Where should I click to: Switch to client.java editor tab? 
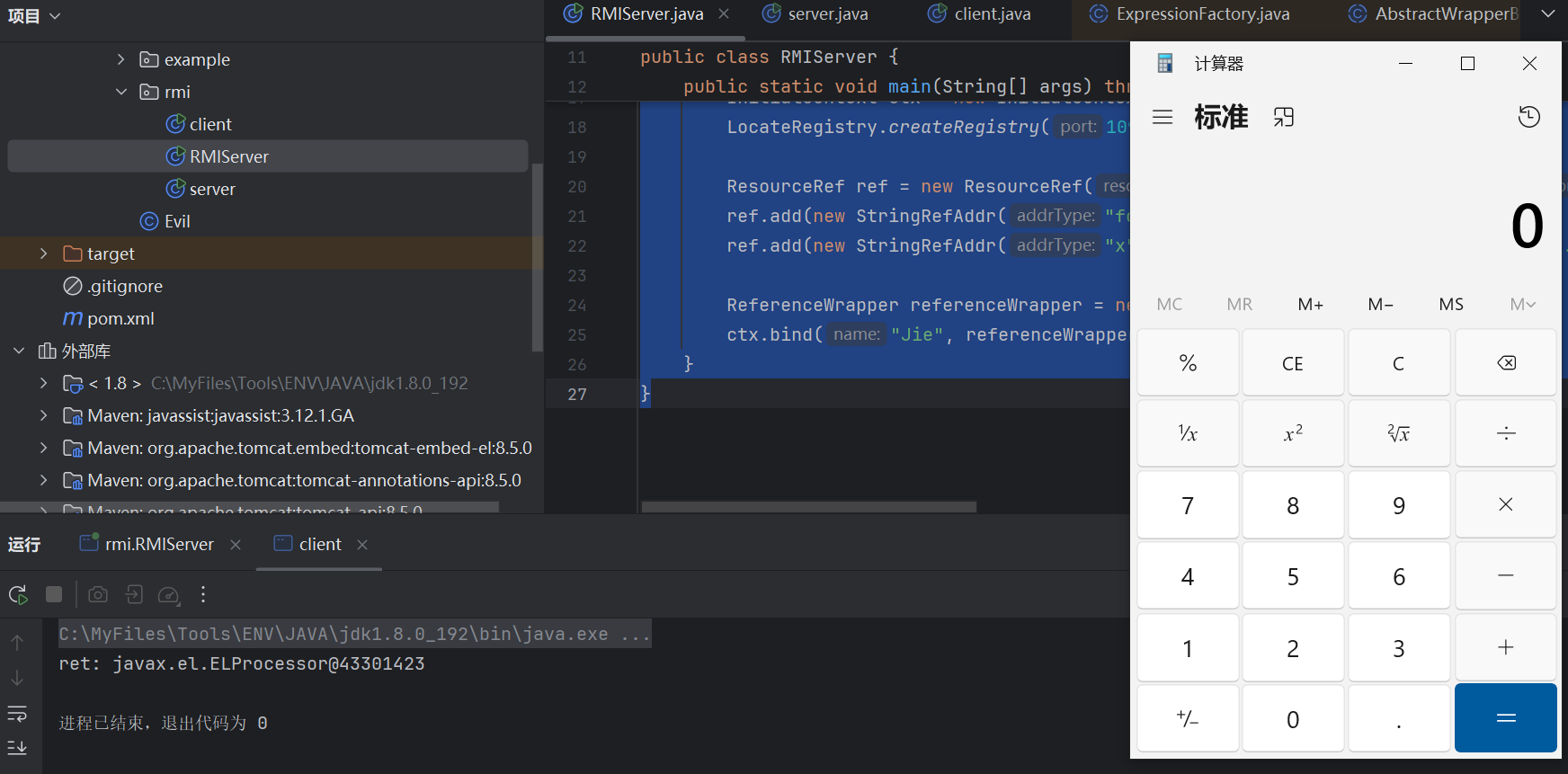click(x=980, y=13)
